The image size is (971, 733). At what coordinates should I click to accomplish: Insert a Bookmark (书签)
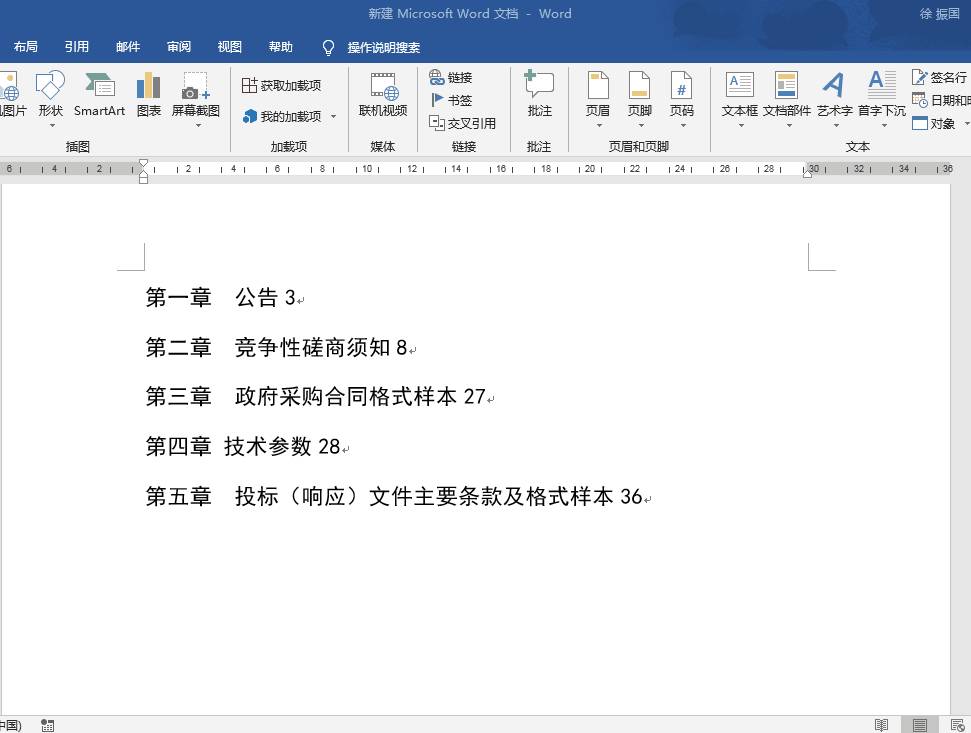(451, 100)
